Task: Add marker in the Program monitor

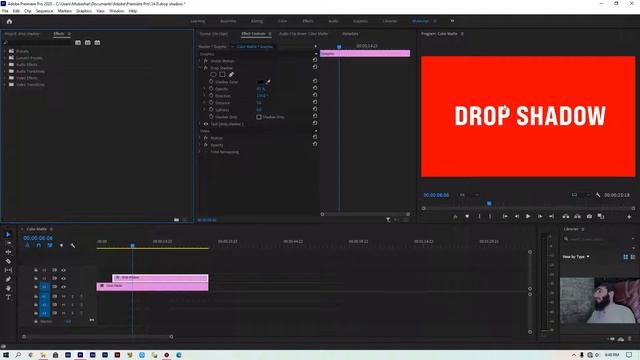Action: [467, 216]
